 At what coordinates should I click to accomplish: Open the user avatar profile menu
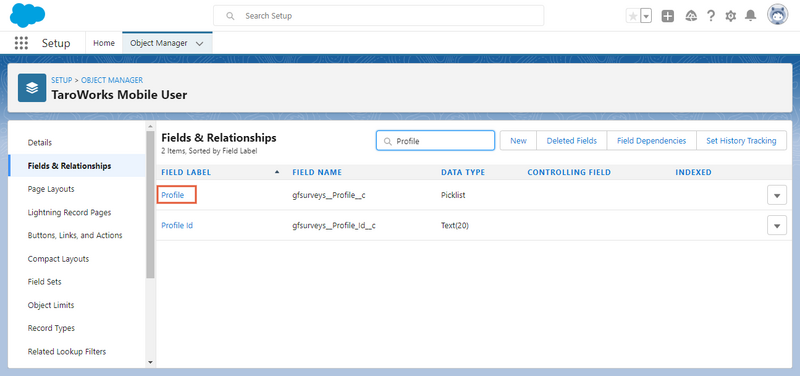pyautogui.click(x=778, y=15)
